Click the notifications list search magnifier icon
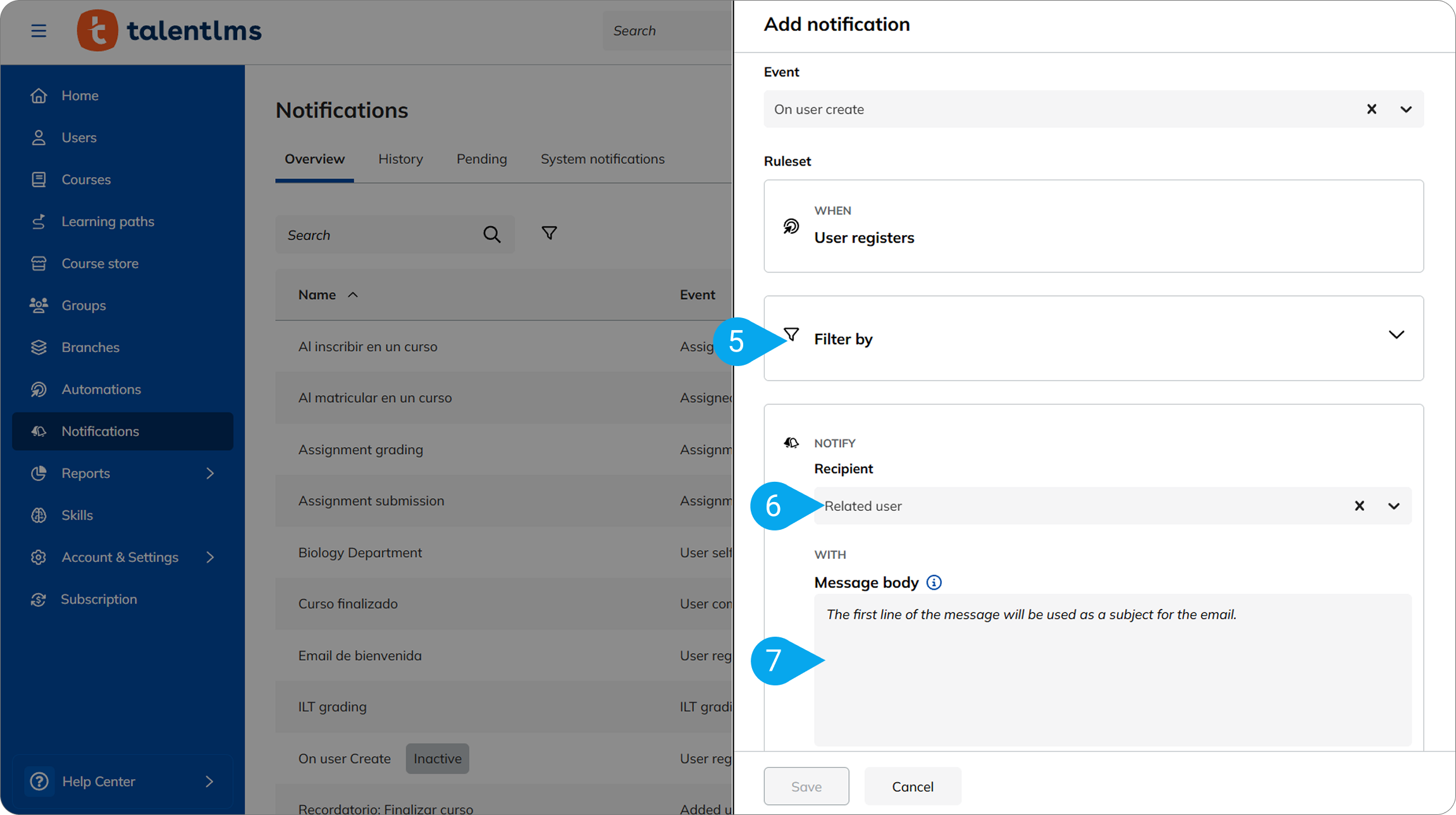Viewport: 1456px width, 815px height. click(491, 235)
